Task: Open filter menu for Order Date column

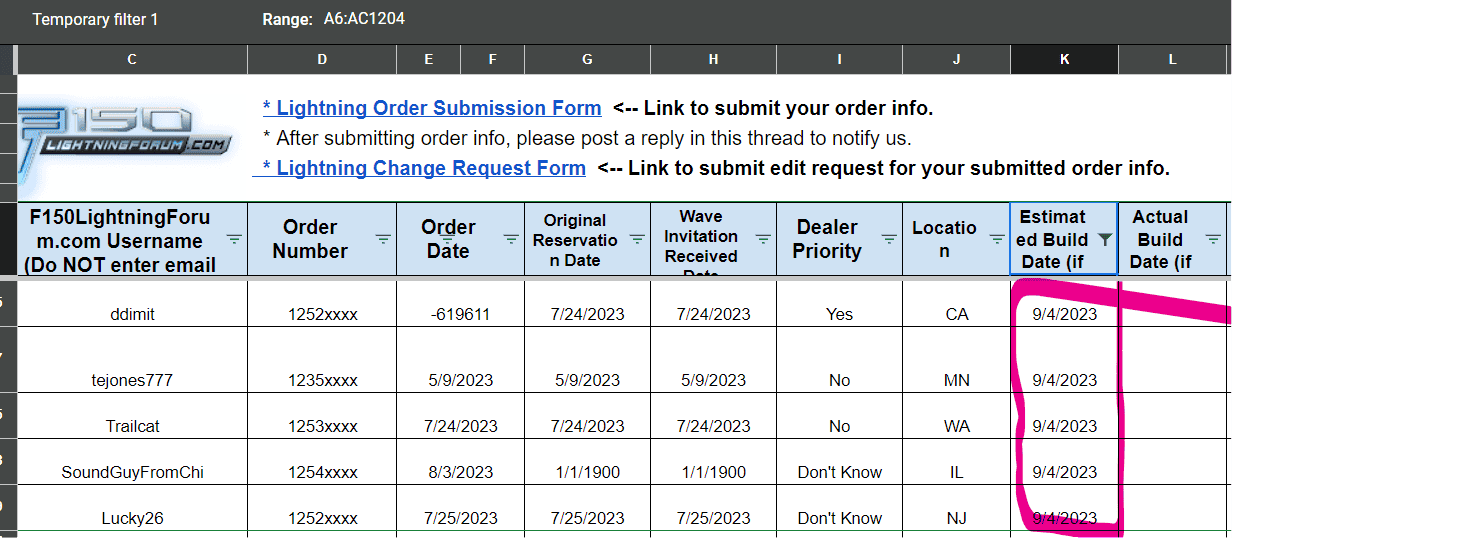Action: (511, 239)
